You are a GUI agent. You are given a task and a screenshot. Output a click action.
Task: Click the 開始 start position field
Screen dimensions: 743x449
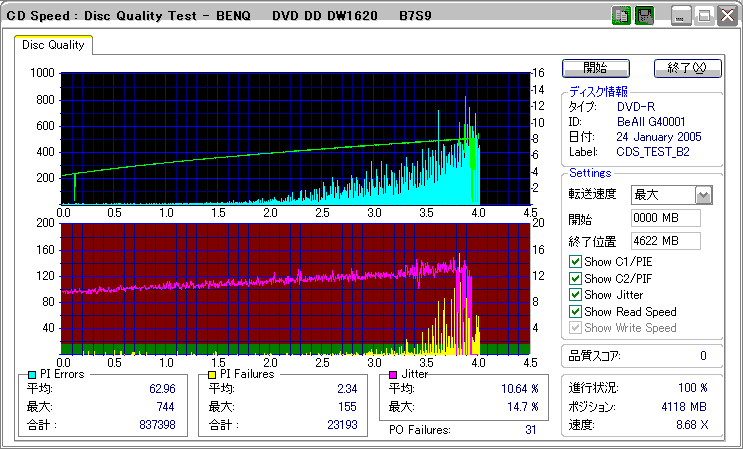665,218
